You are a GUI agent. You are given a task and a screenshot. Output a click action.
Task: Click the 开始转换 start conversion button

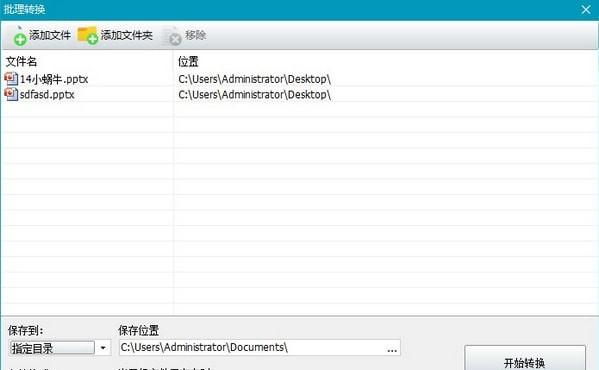525,358
